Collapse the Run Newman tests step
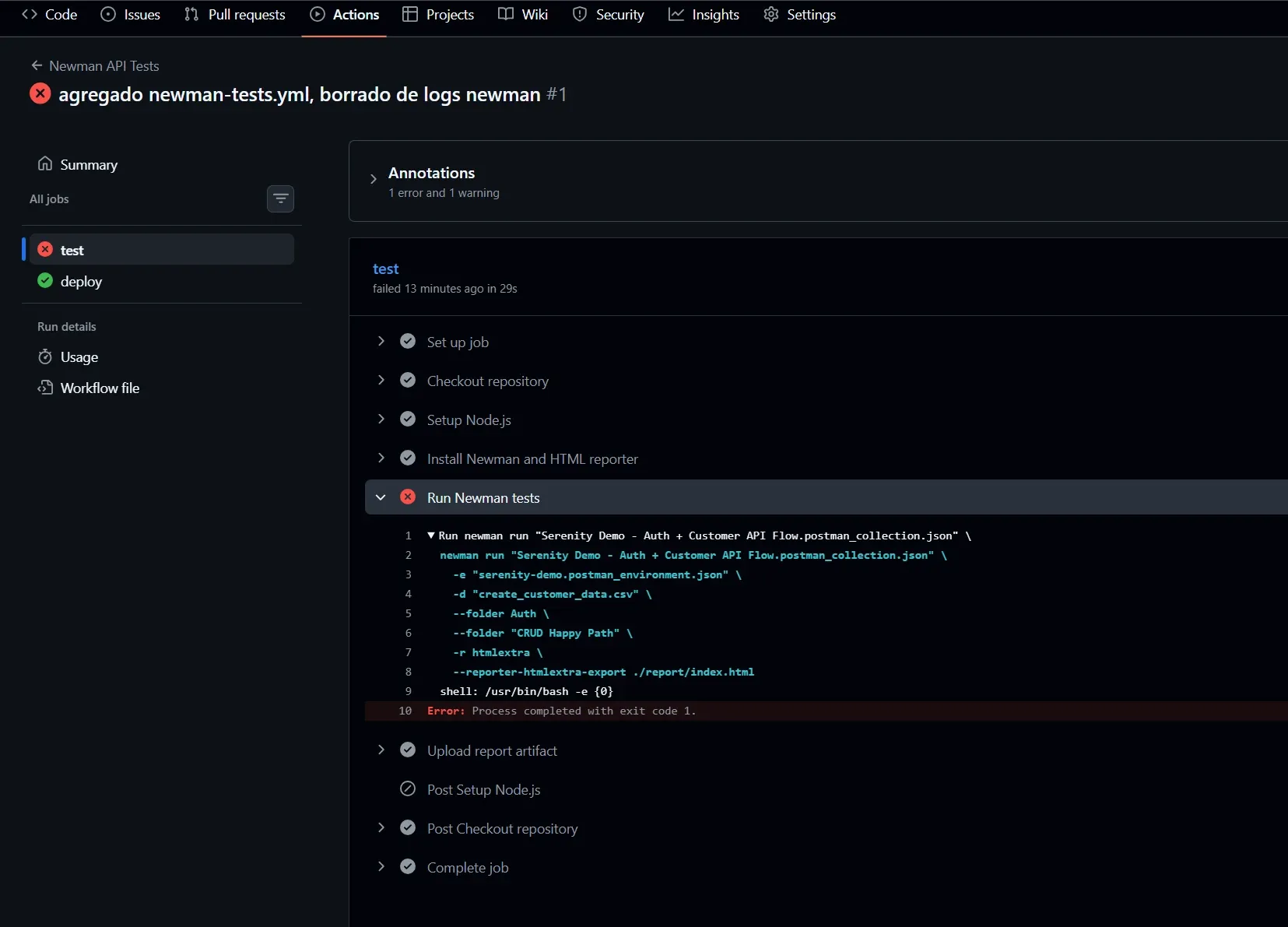The width and height of the screenshot is (1288, 927). point(381,497)
